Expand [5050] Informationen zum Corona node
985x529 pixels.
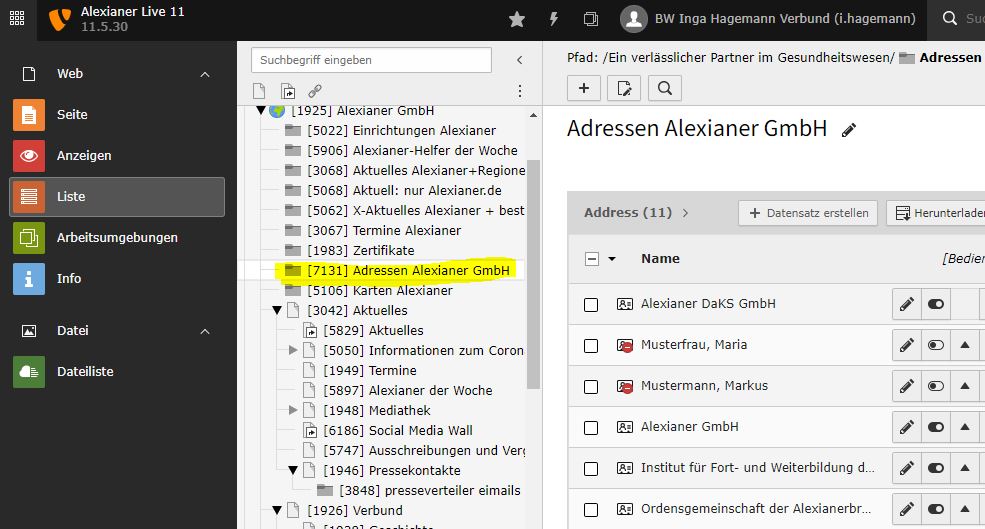pos(293,350)
